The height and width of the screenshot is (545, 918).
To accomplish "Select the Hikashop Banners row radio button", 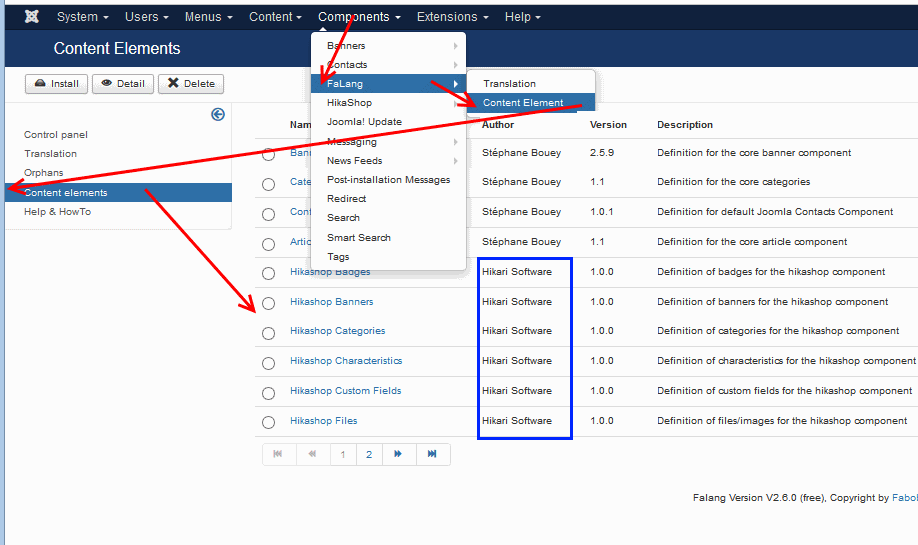I will click(x=268, y=303).
